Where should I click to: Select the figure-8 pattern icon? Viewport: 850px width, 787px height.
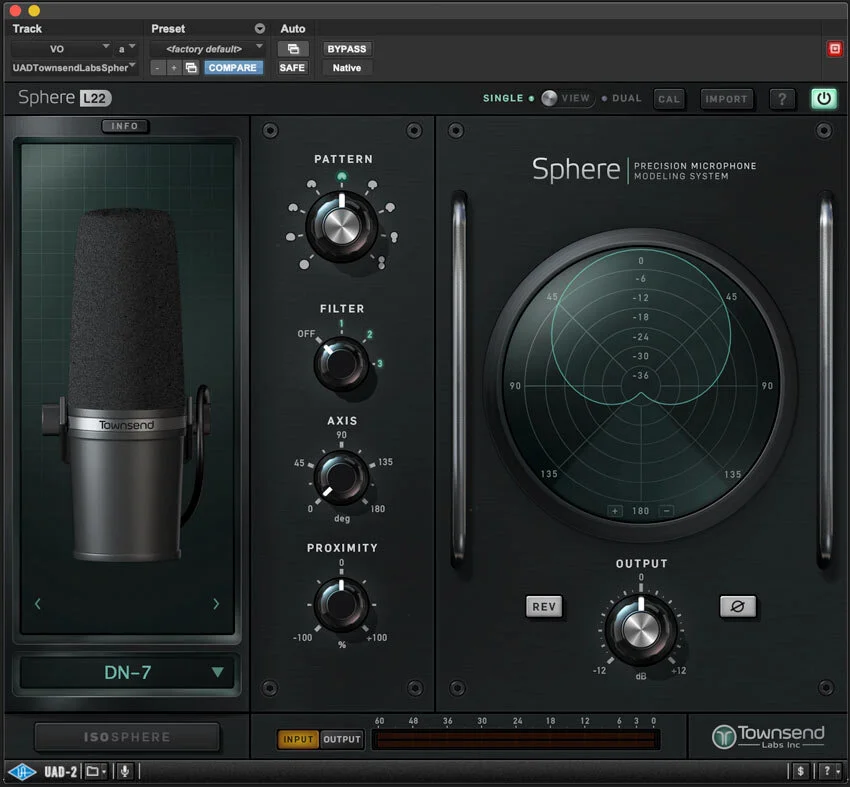[x=382, y=262]
